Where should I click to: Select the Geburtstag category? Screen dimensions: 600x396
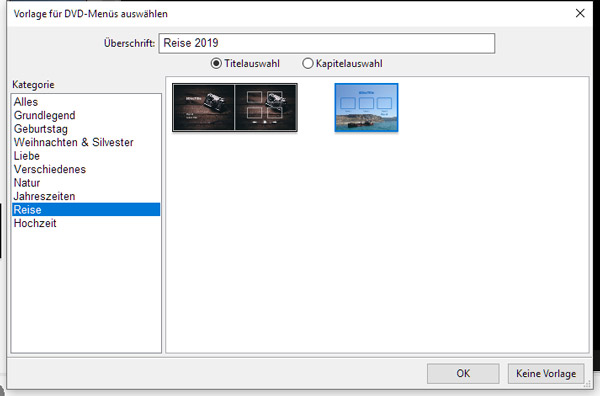(86, 129)
